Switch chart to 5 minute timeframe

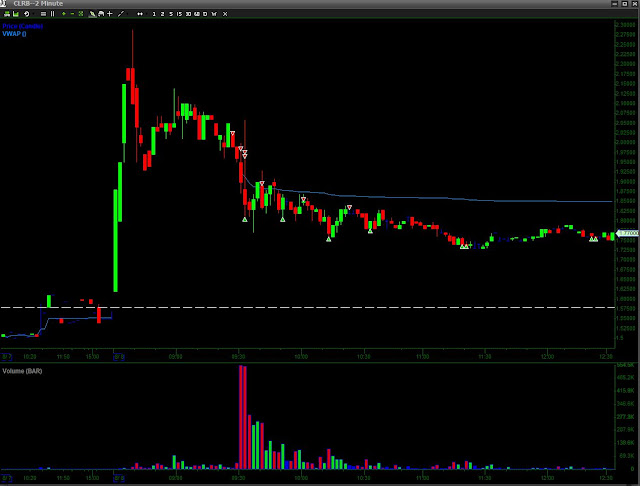pos(171,14)
